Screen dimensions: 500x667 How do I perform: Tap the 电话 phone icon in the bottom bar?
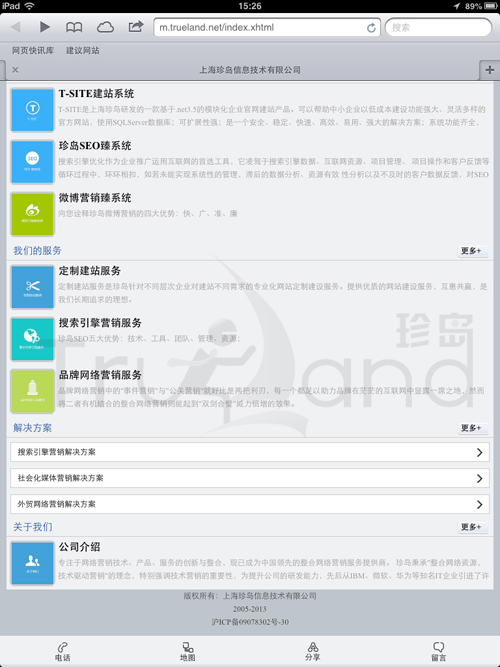[x=63, y=652]
